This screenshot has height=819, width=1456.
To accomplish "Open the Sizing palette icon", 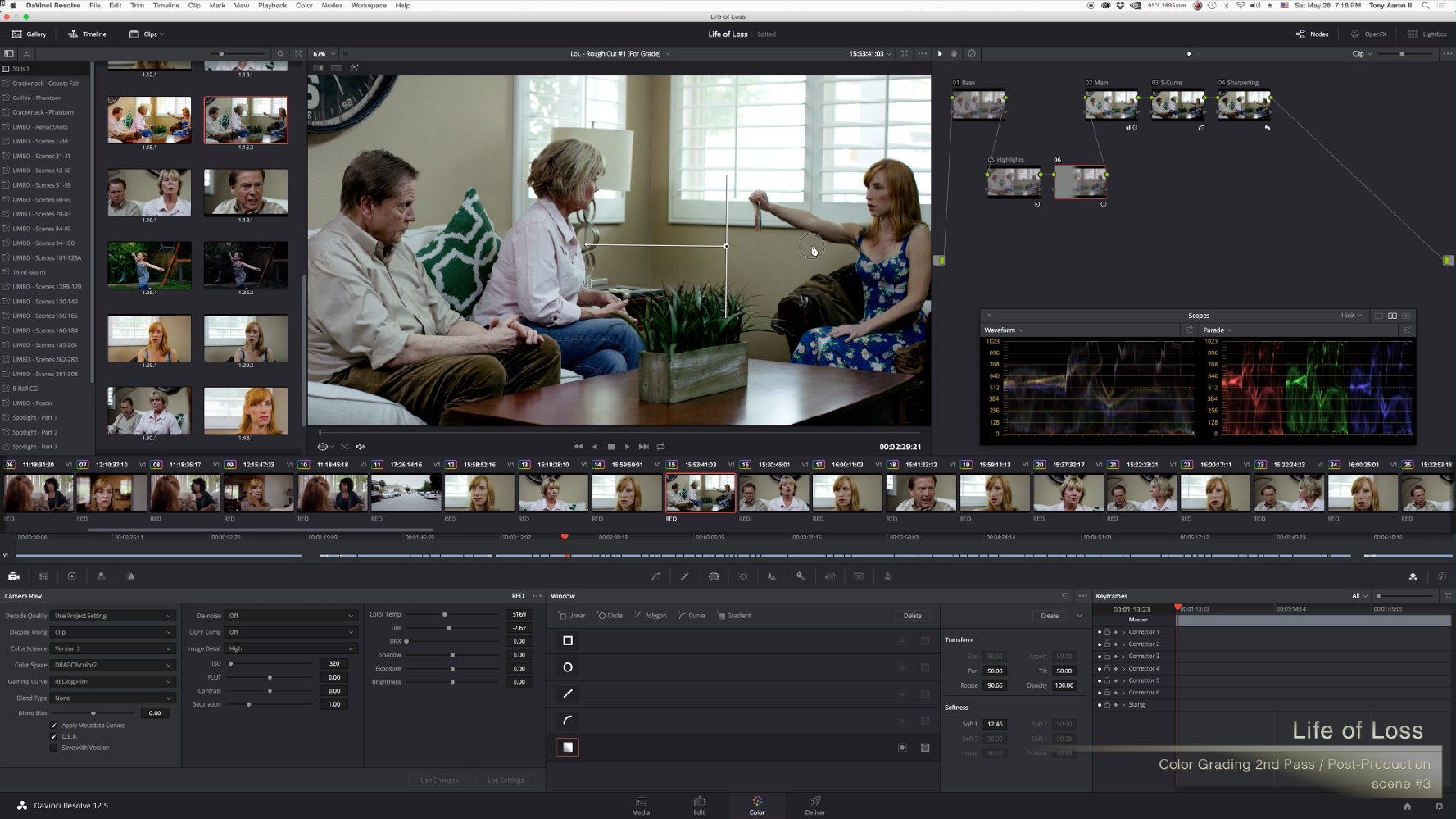I will [830, 576].
